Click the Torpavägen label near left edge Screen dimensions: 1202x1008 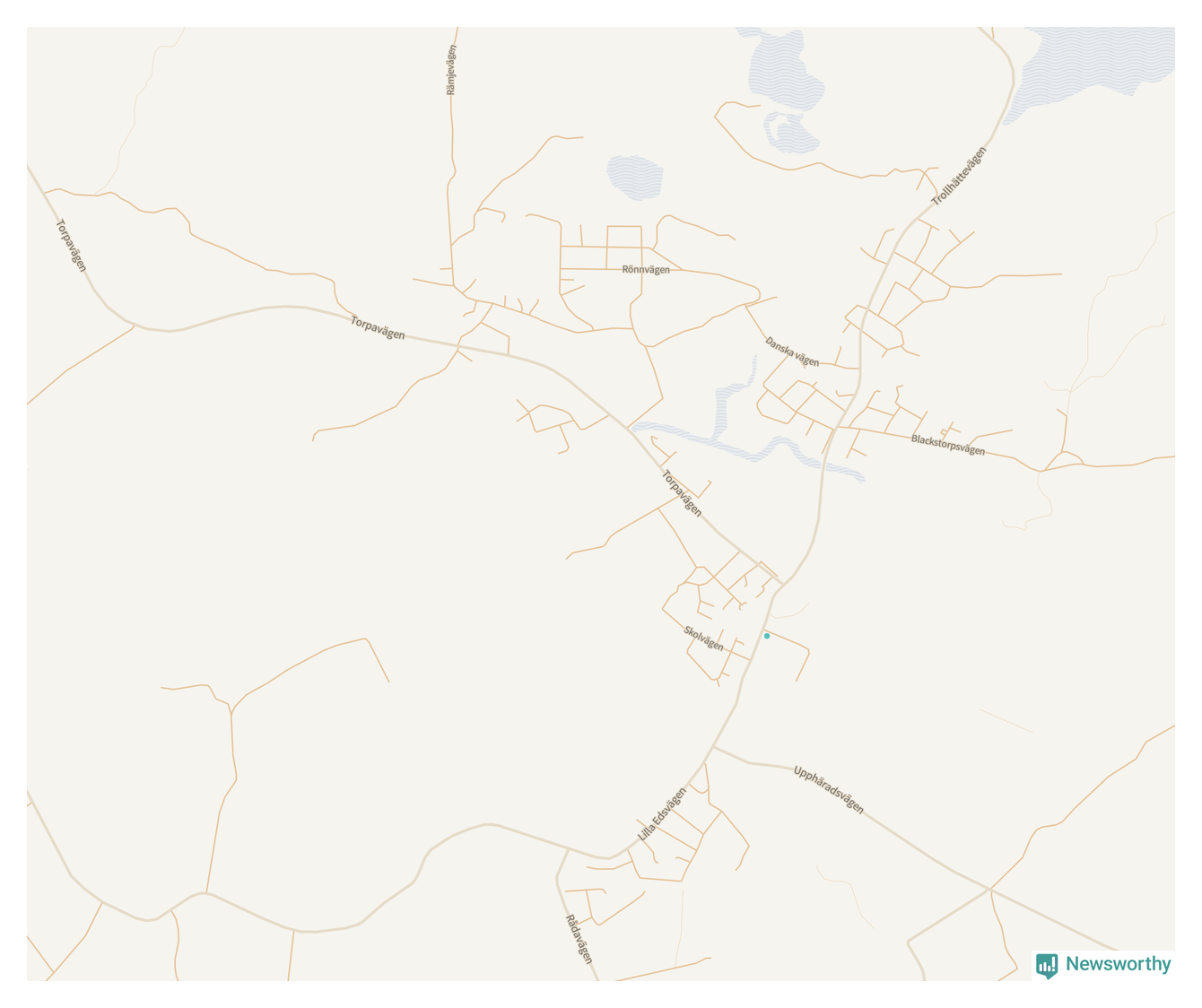(x=72, y=246)
